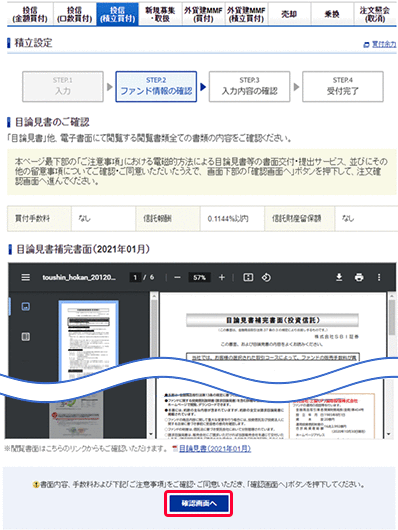
Task: Click the 57% zoom level field
Action: [200, 278]
